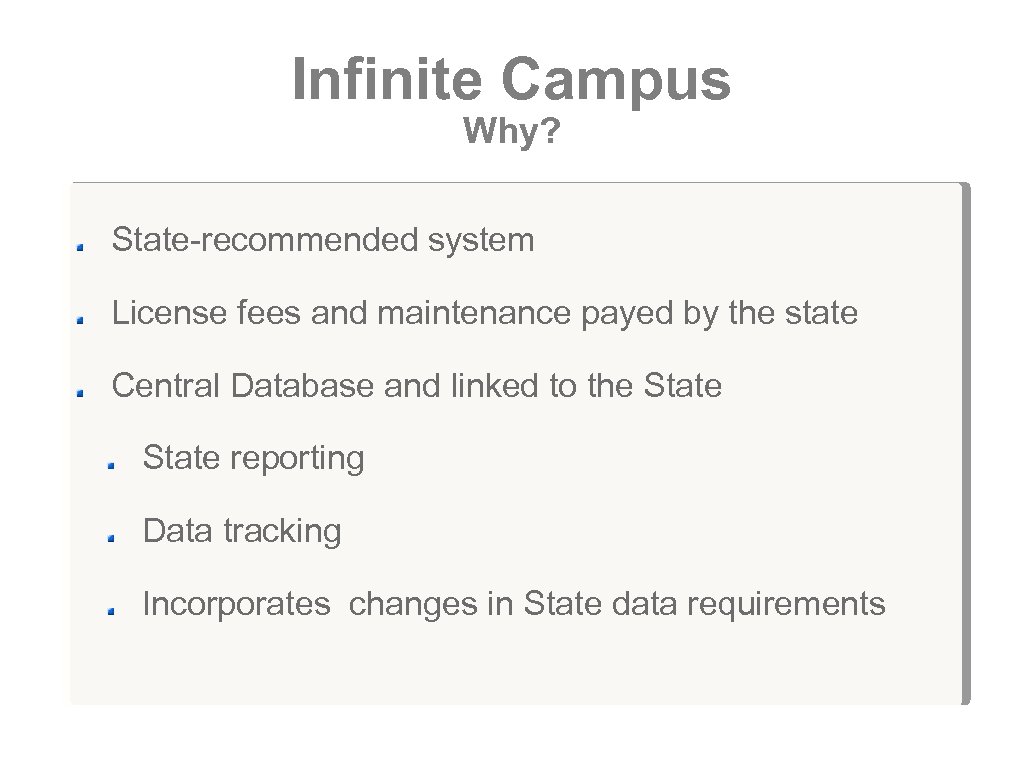Click the sub-bullet marker beside State reporting
The height and width of the screenshot is (768, 1024).
pyautogui.click(x=114, y=463)
